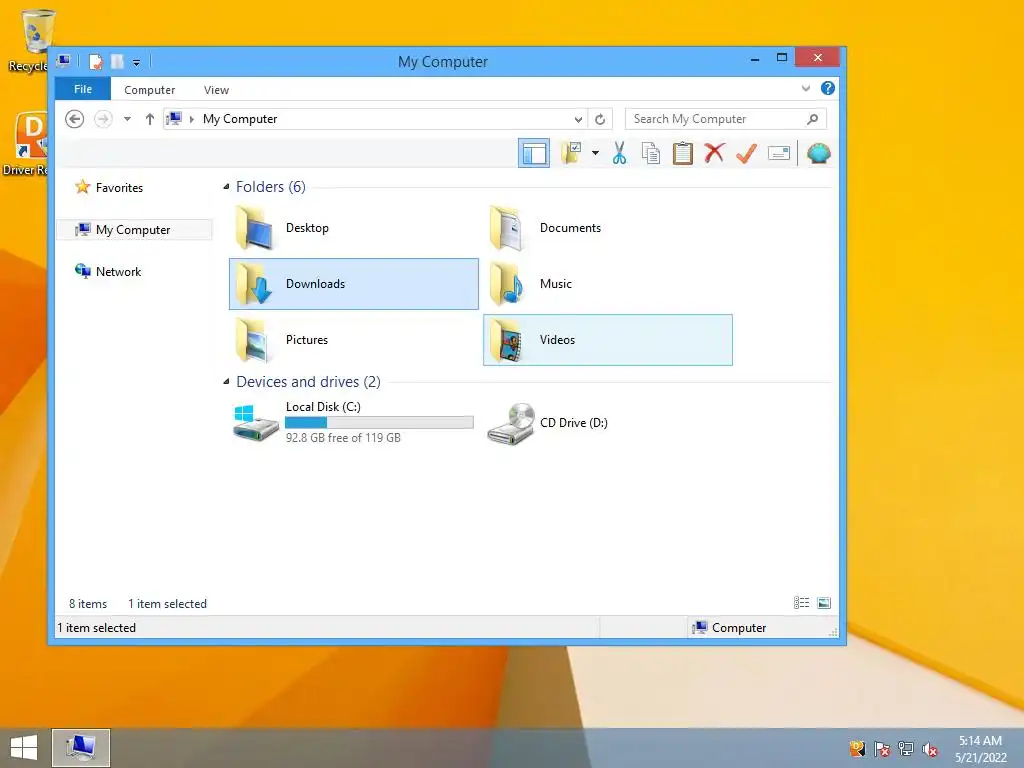Open the View ribbon tab
Viewport: 1024px width, 768px height.
pyautogui.click(x=216, y=89)
